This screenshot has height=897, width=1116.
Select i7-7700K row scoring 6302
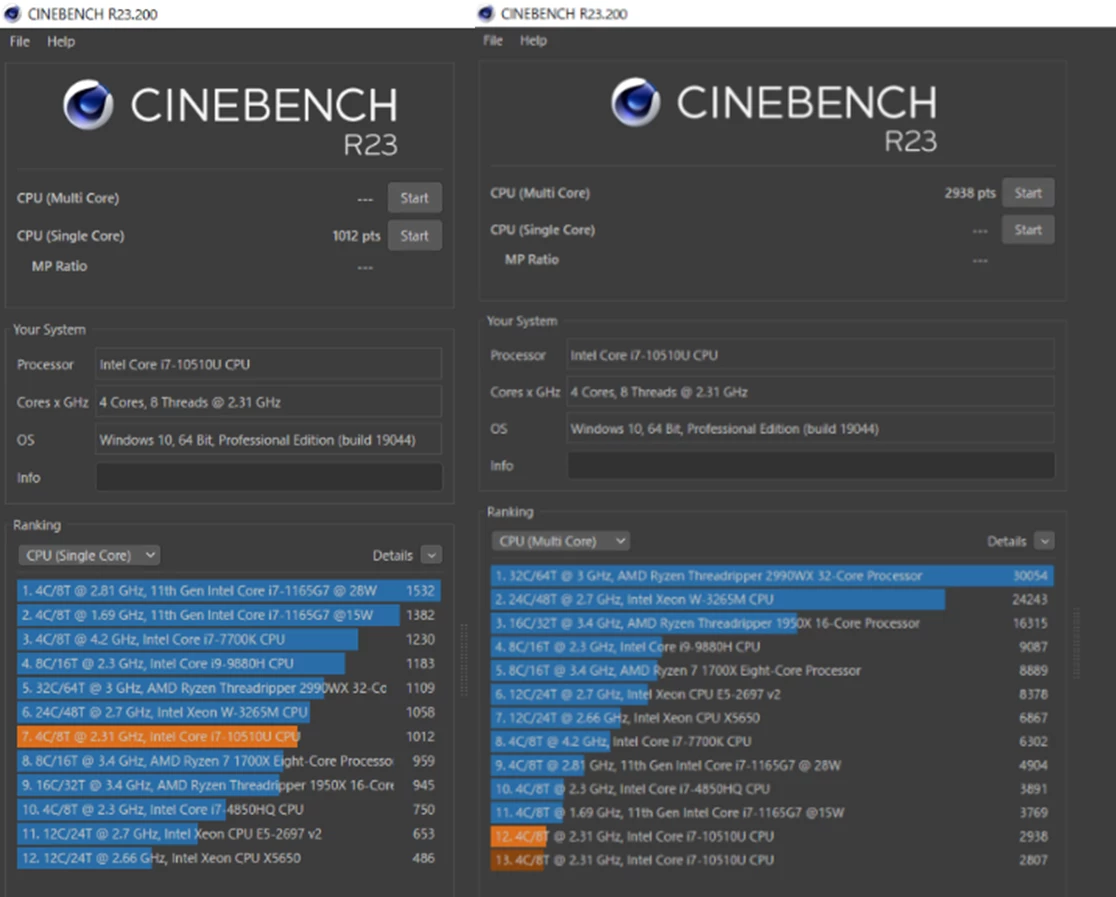[772, 742]
